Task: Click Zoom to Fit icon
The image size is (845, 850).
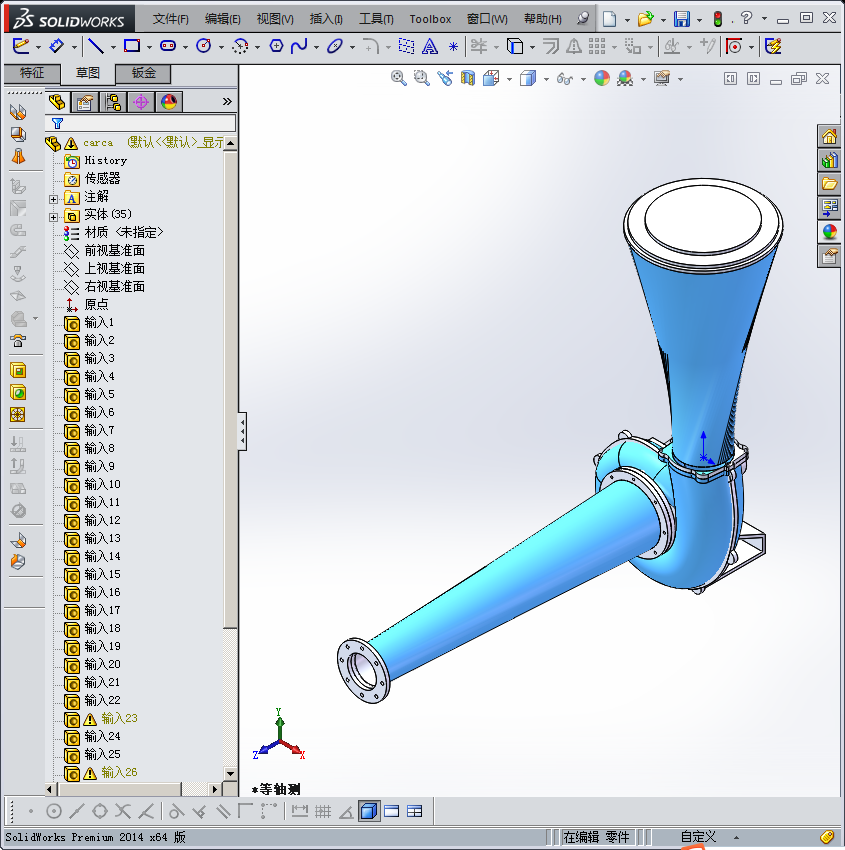Action: click(x=398, y=79)
